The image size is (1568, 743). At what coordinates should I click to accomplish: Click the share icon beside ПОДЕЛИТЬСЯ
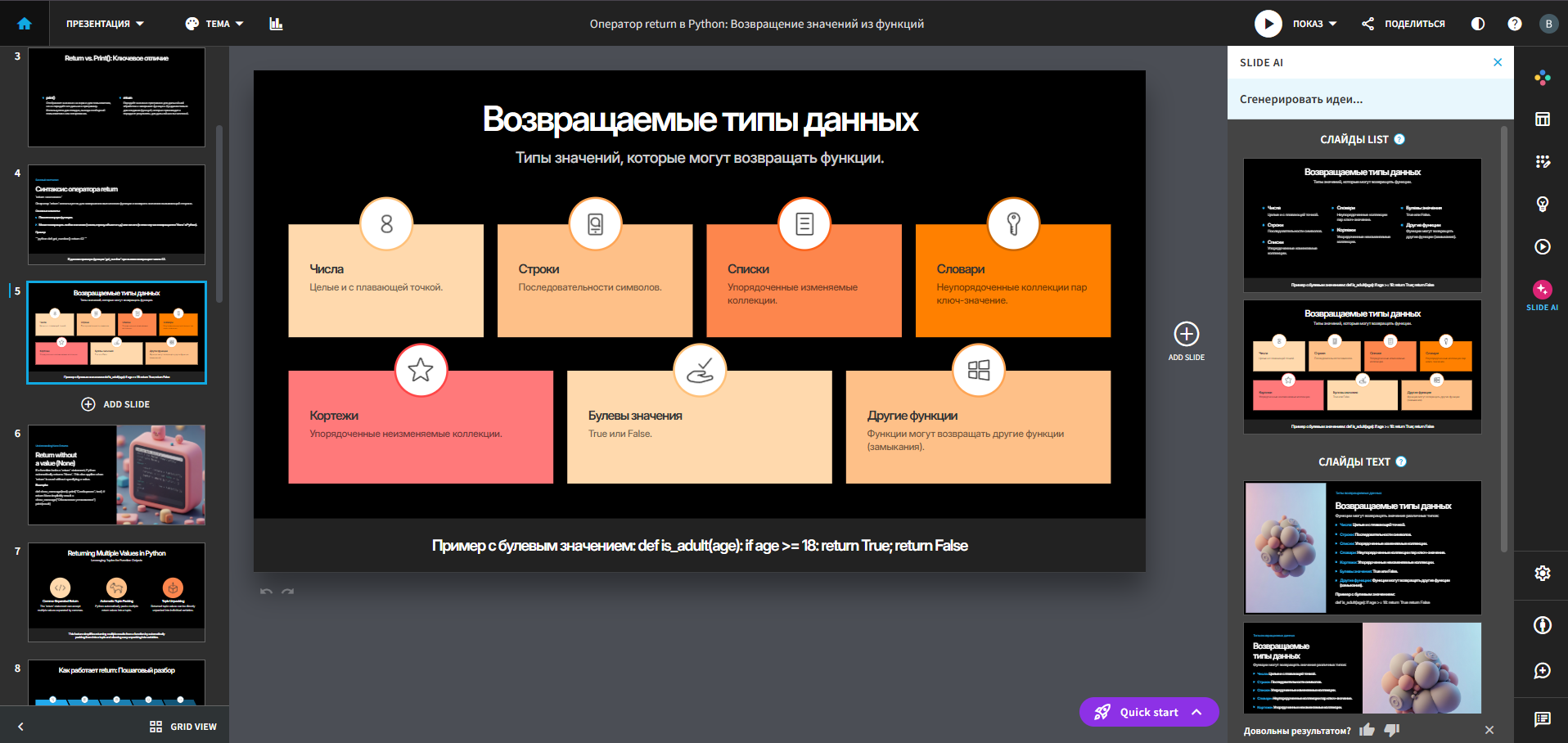1367,24
